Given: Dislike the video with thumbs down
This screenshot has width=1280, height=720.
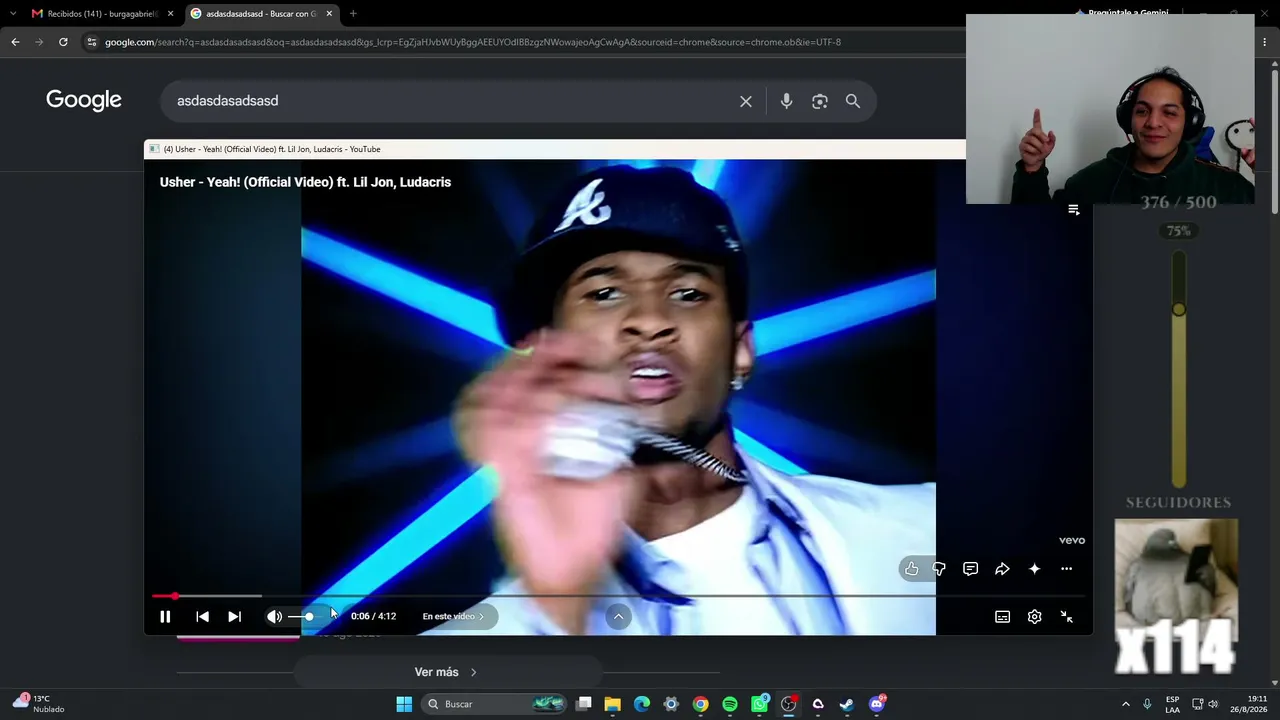Looking at the screenshot, I should click(x=939, y=569).
